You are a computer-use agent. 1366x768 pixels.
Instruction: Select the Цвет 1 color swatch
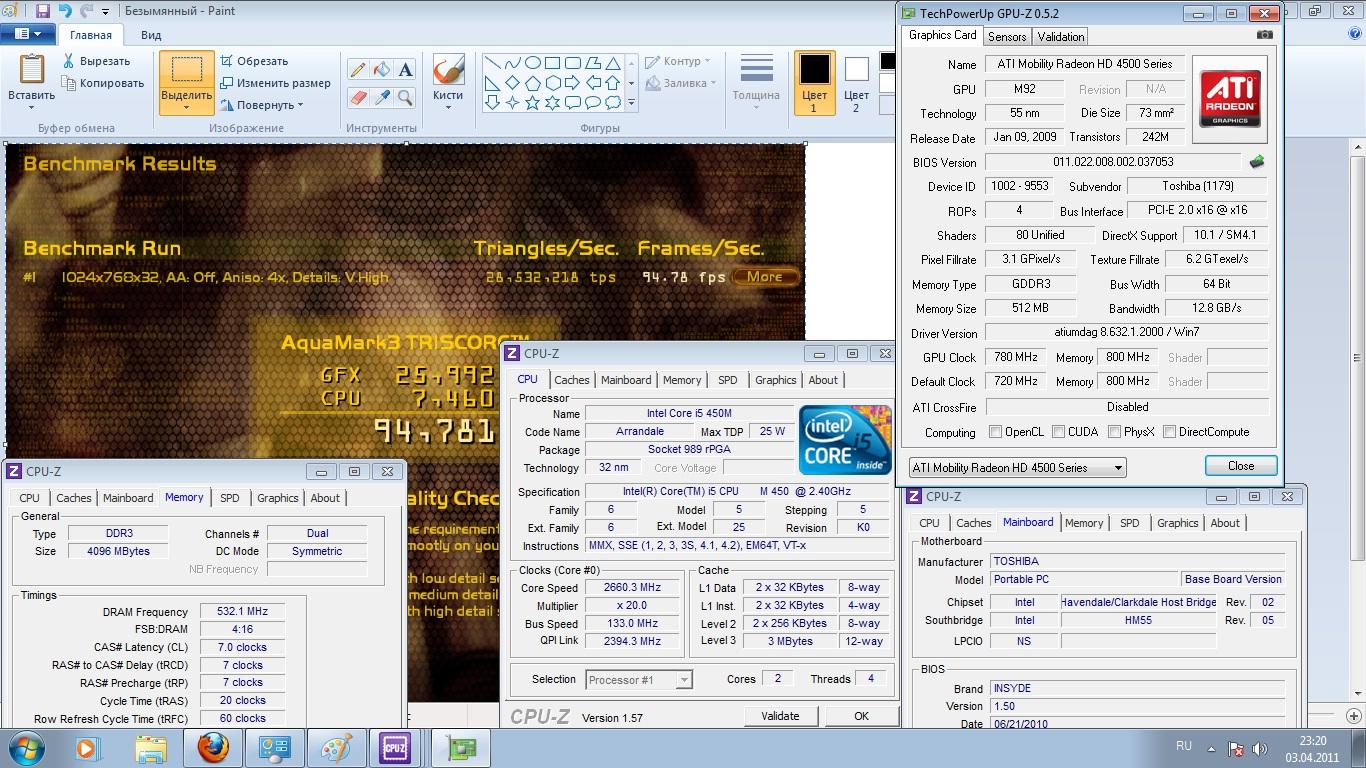point(814,83)
